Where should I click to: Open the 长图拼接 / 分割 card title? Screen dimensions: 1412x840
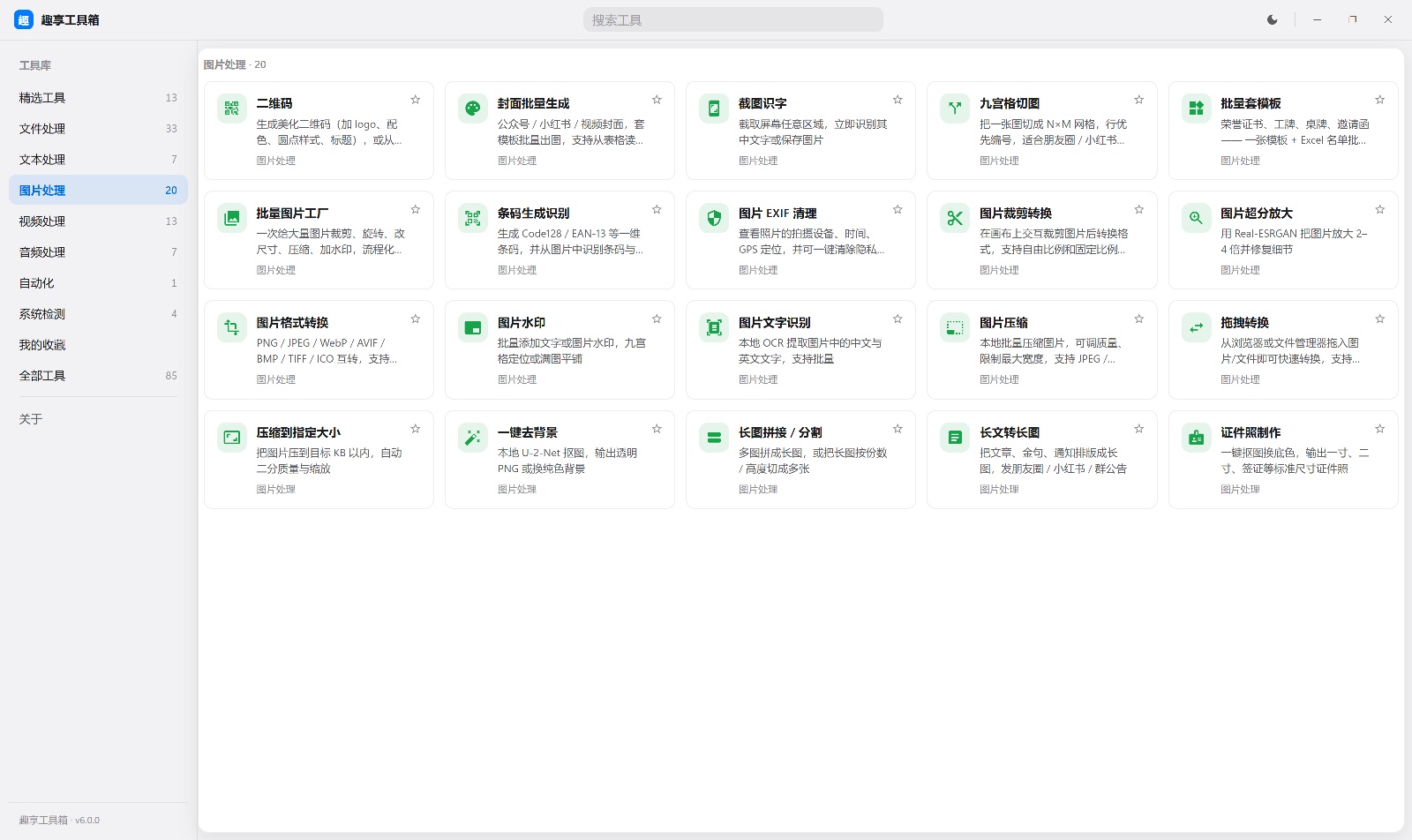780,432
